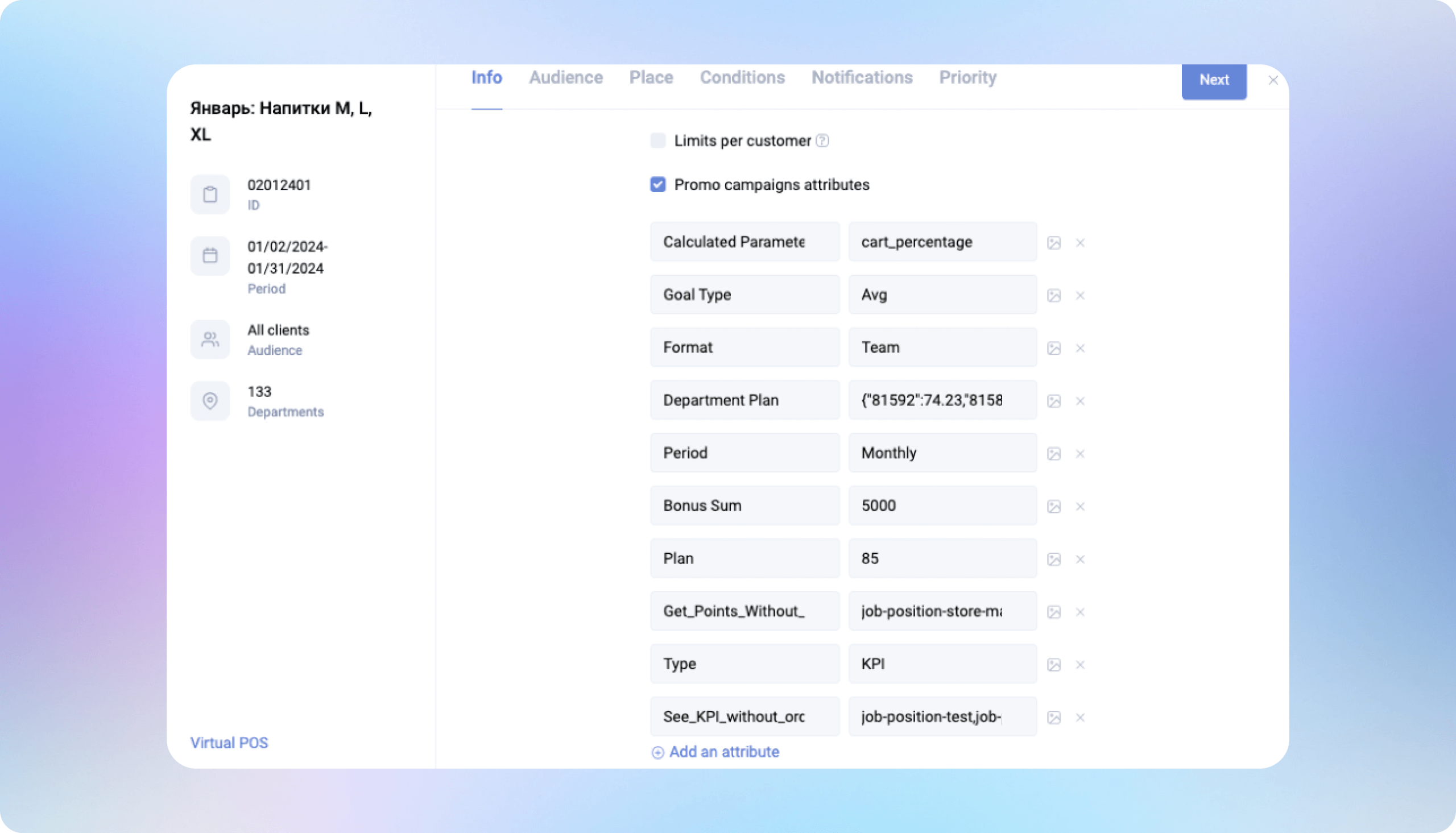Uncheck Promo campaigns attributes checkbox
Image resolution: width=1456 pixels, height=833 pixels.
658,184
